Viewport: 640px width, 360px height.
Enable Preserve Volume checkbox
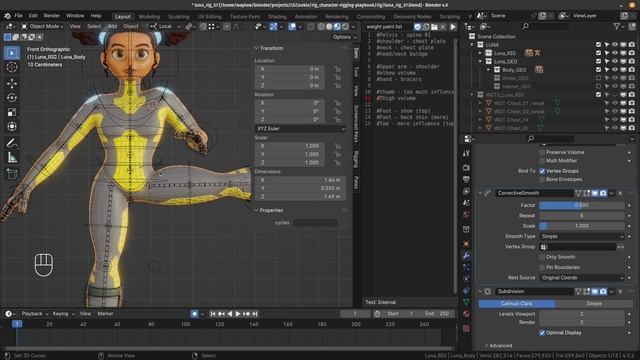click(x=542, y=152)
